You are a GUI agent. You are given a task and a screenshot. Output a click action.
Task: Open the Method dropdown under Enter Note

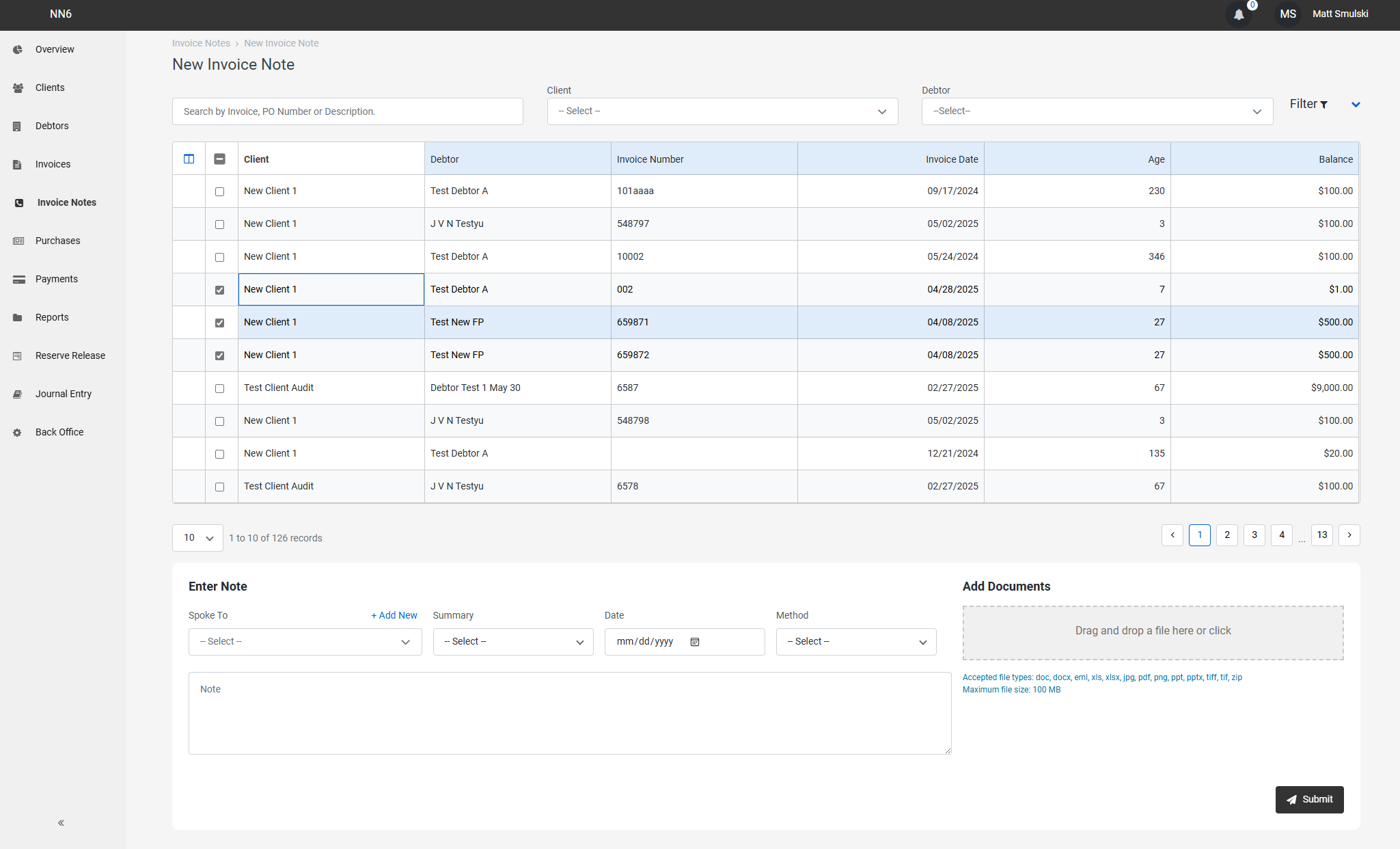pyautogui.click(x=855, y=642)
